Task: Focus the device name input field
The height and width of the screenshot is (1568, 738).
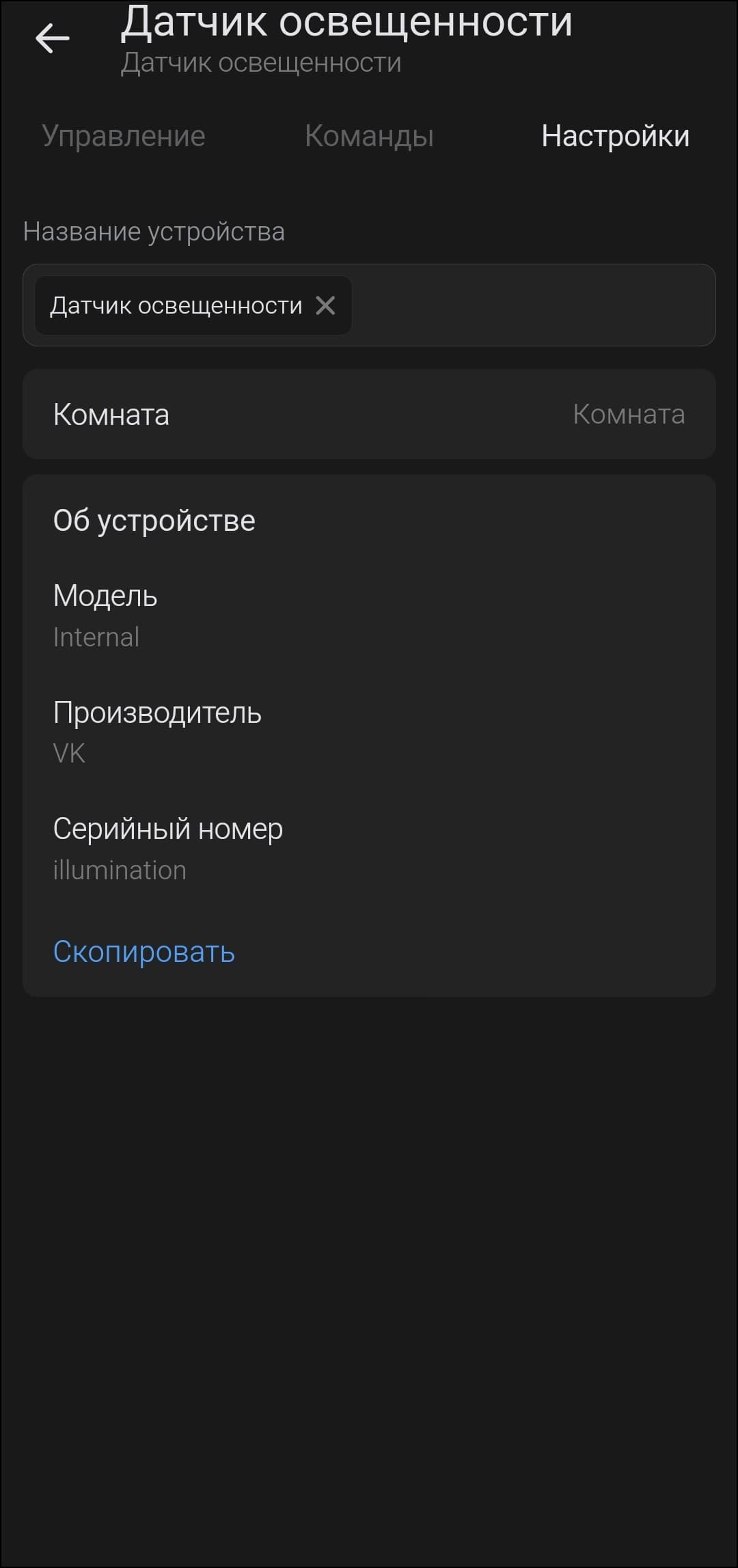Action: point(533,305)
